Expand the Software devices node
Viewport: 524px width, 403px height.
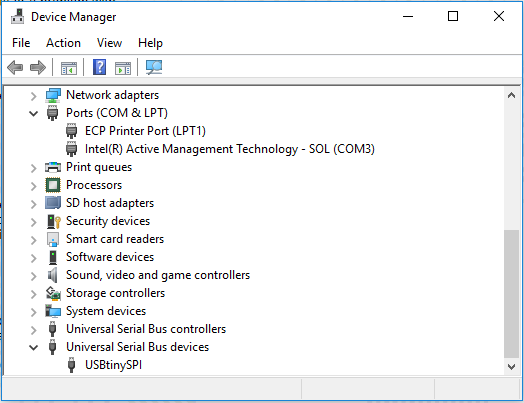tap(33, 258)
